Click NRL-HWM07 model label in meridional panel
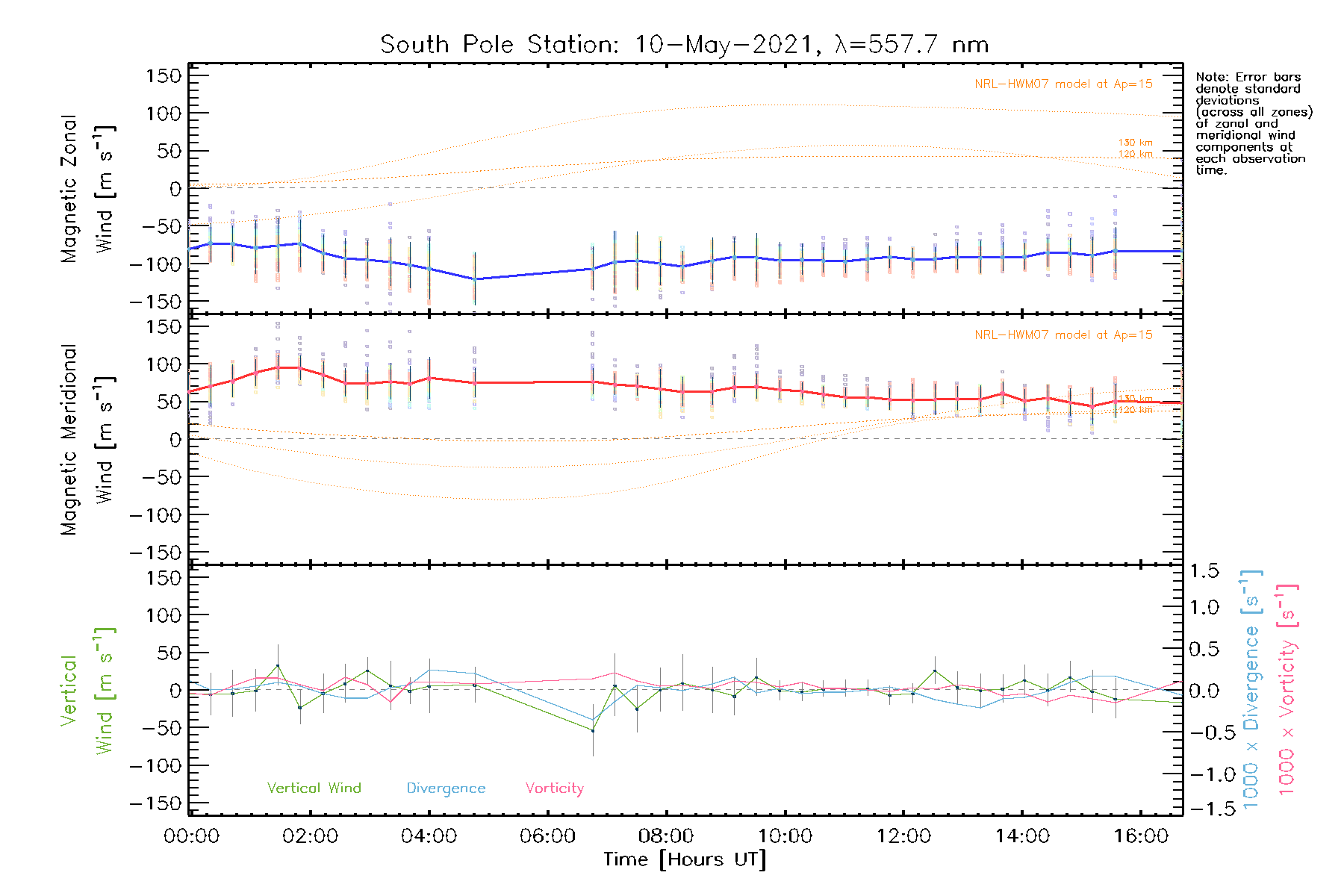The image size is (1344, 896). 1063,335
